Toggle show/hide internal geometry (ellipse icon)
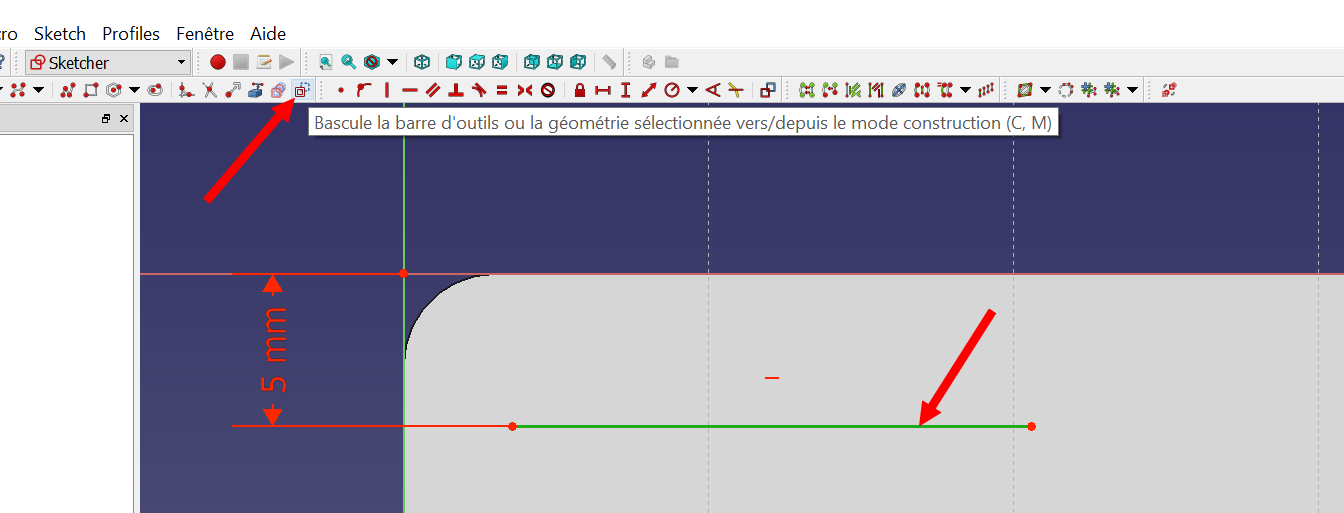Image resolution: width=1344 pixels, height=513 pixels. click(x=899, y=90)
